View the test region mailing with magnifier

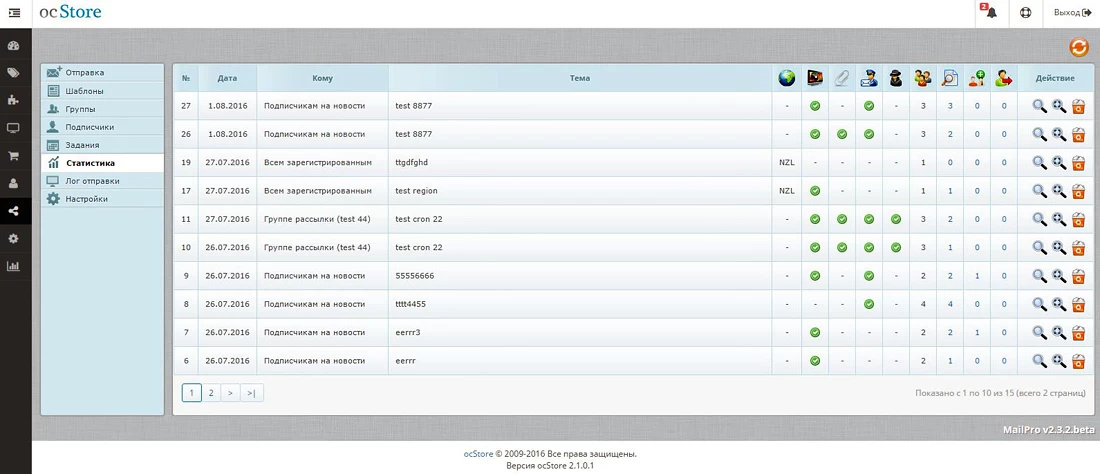(x=1040, y=191)
